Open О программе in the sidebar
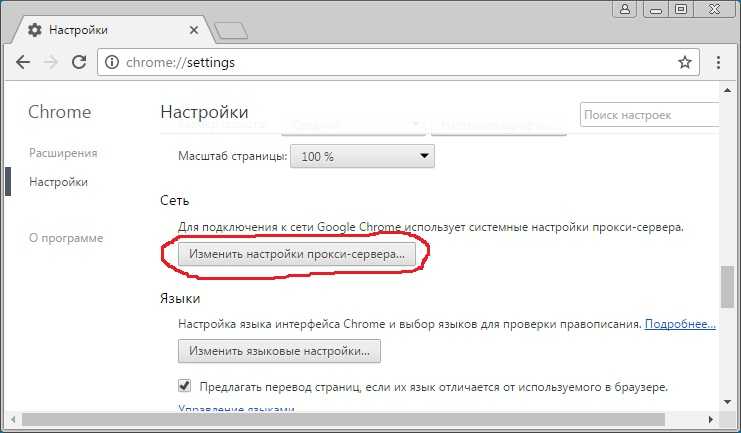Screen dimensions: 741x433 coord(66,238)
